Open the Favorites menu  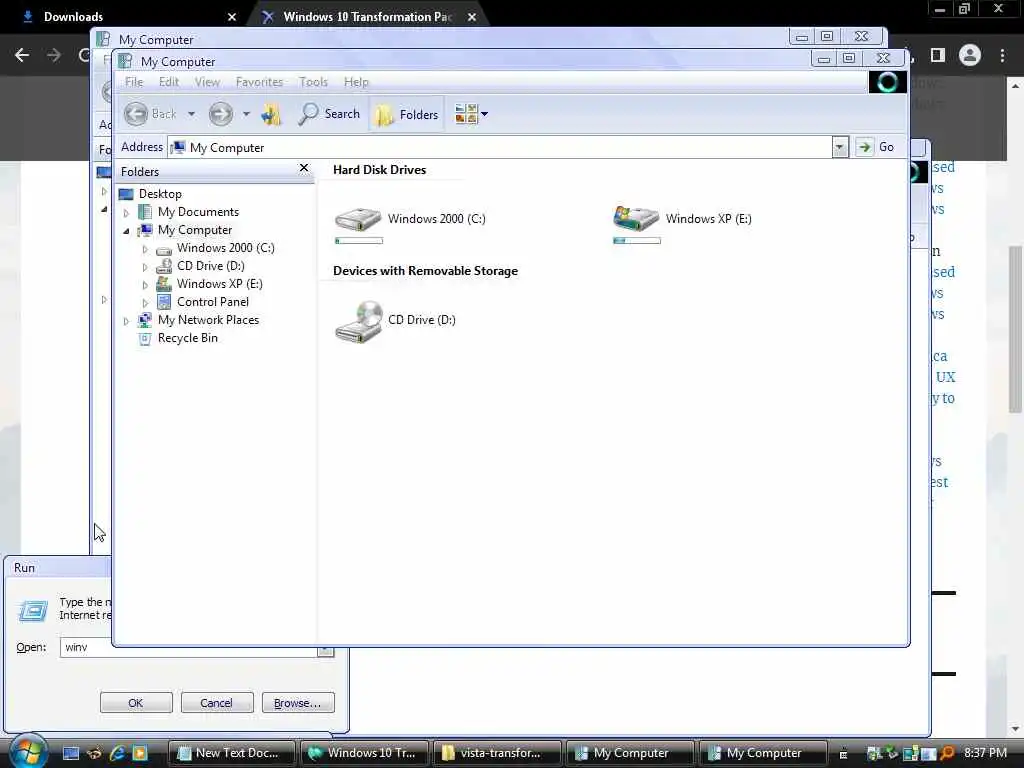pyautogui.click(x=259, y=82)
